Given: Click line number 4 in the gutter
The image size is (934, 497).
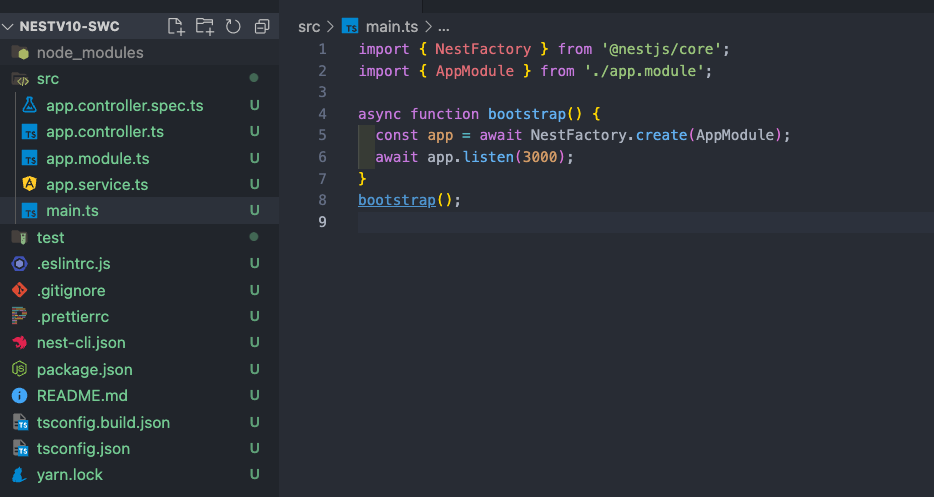Looking at the screenshot, I should [322, 113].
